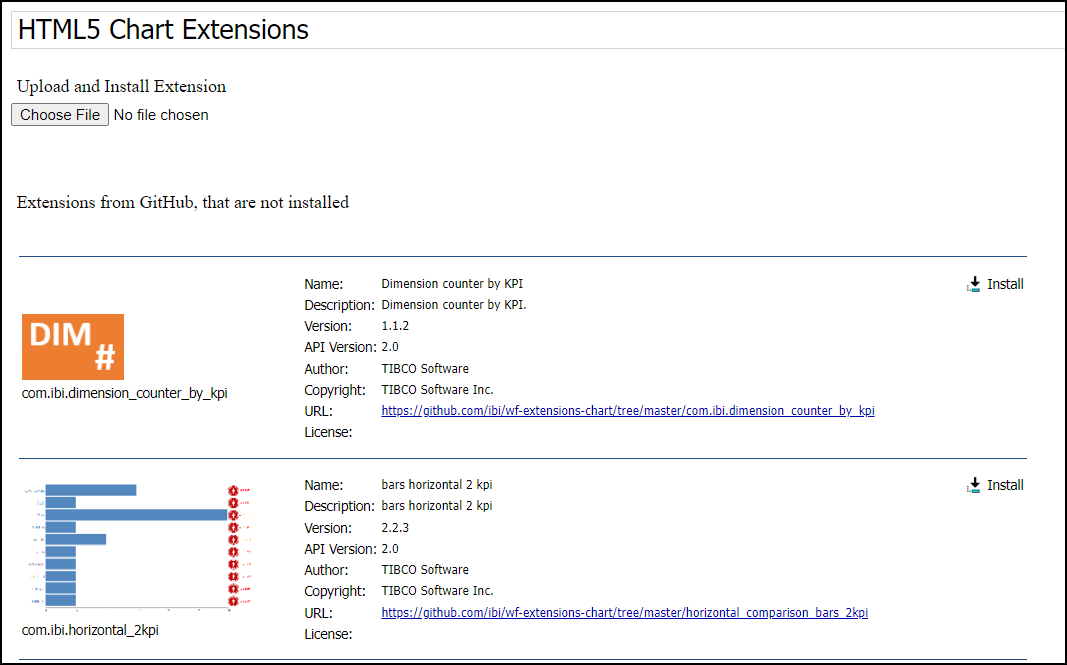
Task: Click the Upload and Install Extension heading
Action: tap(120, 86)
